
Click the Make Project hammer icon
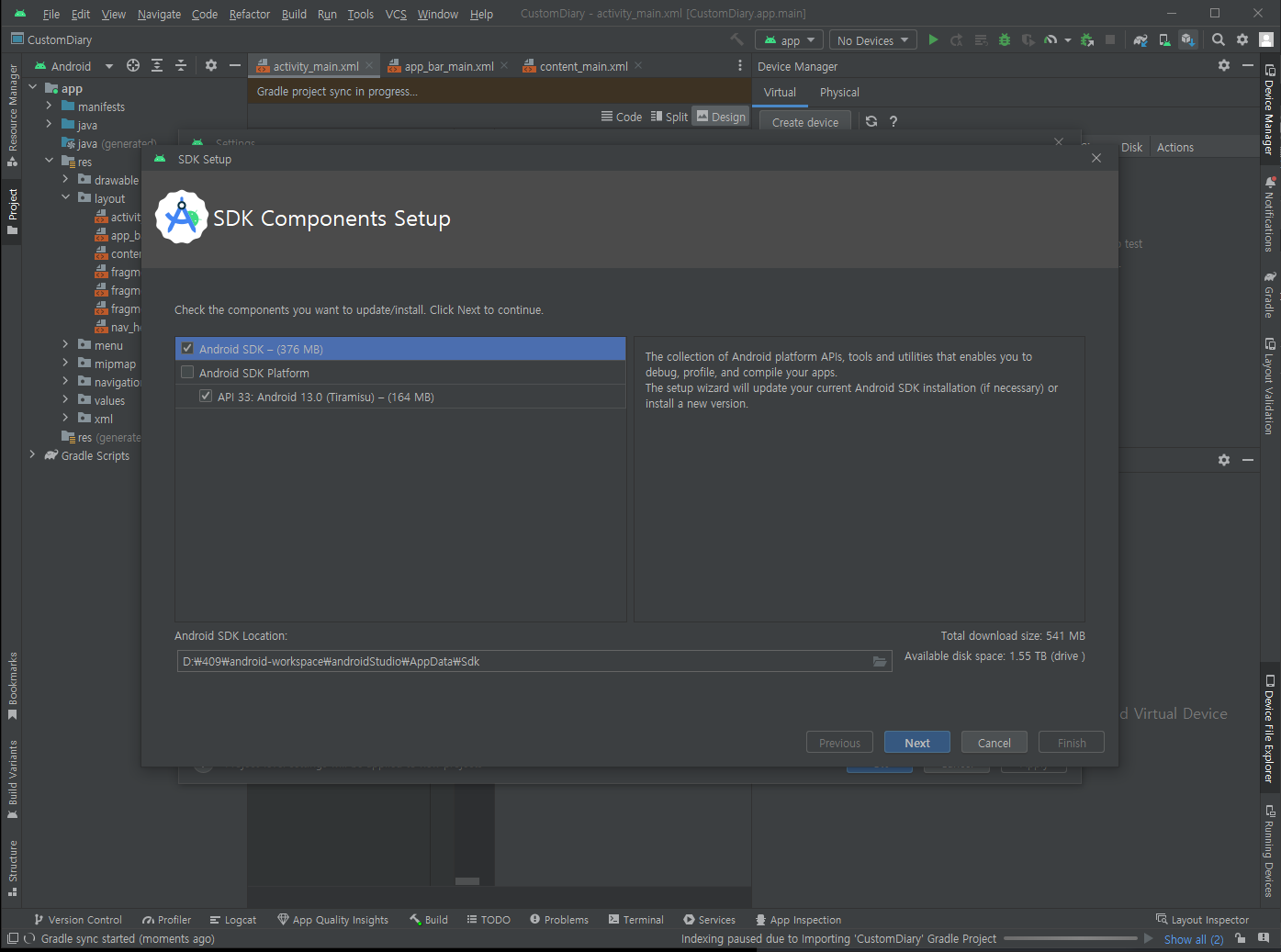736,40
